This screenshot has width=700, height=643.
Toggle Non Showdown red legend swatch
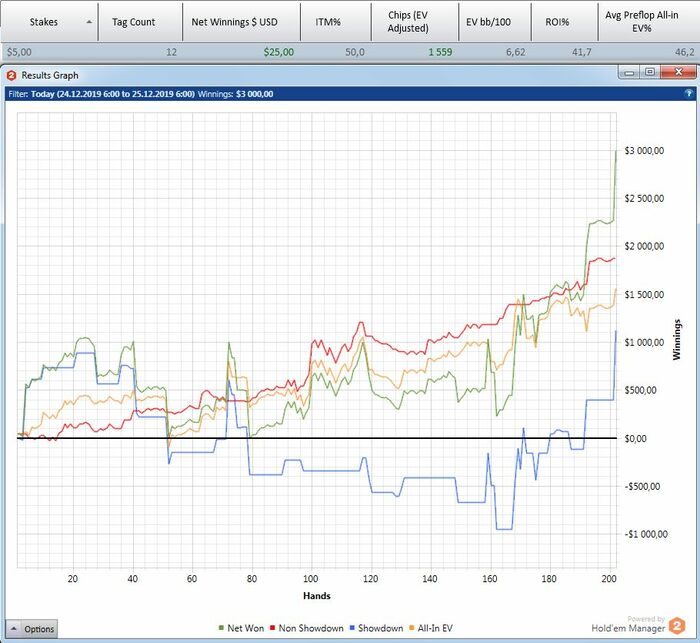pyautogui.click(x=272, y=628)
